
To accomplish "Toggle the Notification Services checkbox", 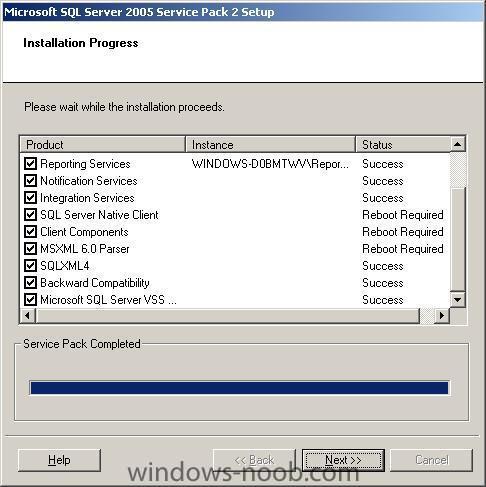I will tap(30, 181).
